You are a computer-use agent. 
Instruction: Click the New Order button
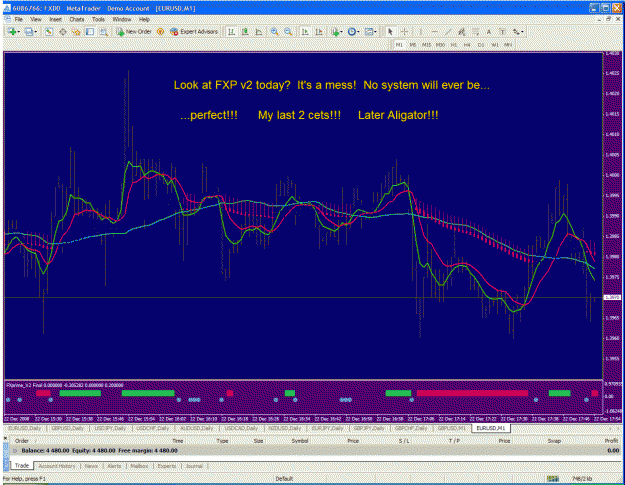pos(134,32)
